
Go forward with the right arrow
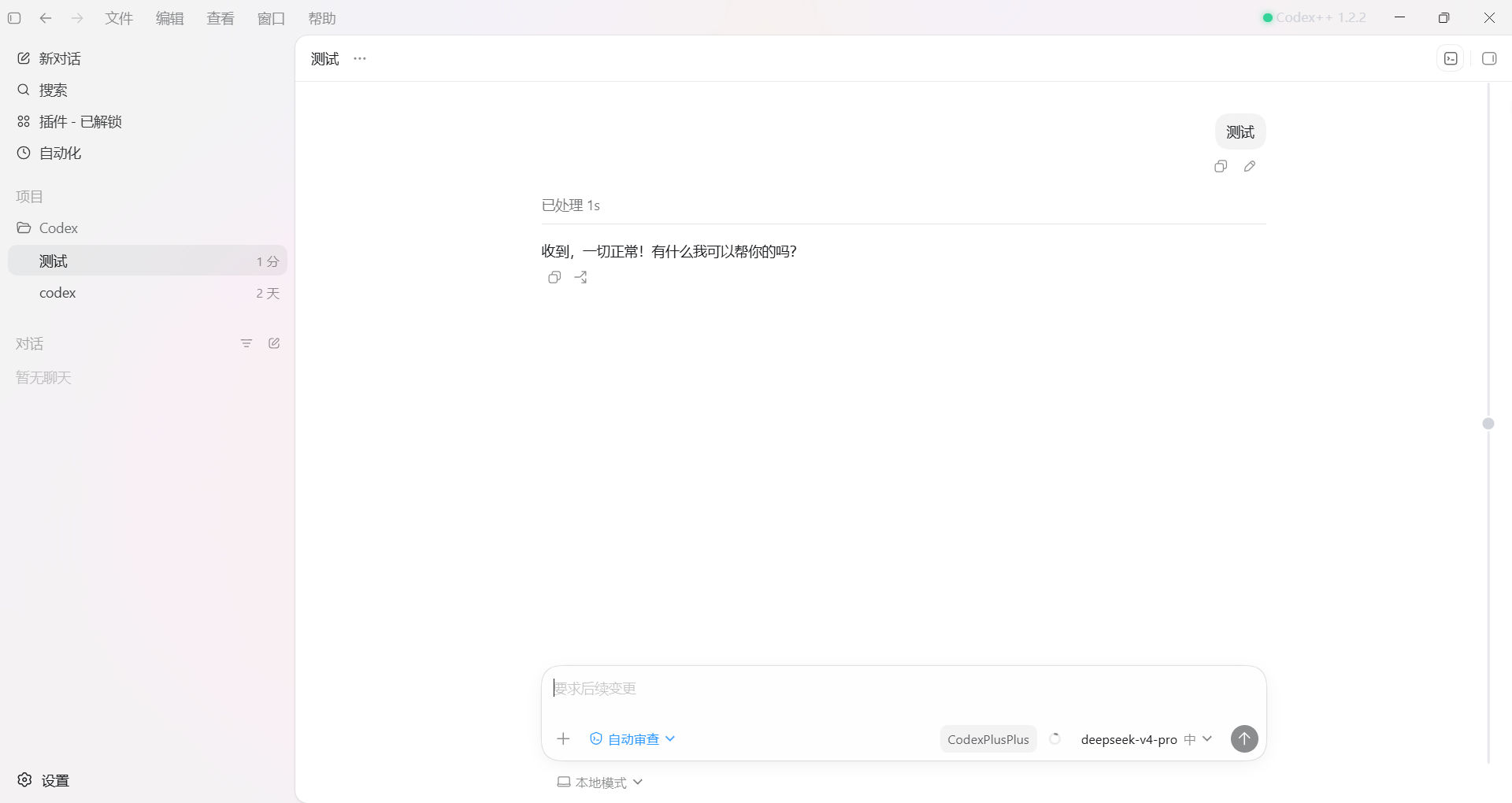pyautogui.click(x=77, y=18)
